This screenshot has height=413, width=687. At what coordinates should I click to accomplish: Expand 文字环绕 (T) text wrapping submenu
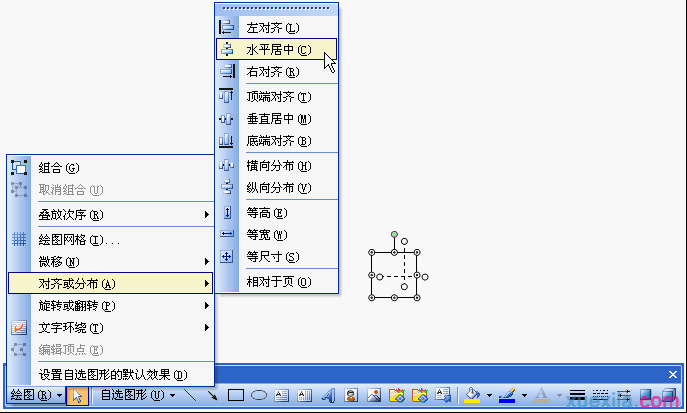coord(110,328)
